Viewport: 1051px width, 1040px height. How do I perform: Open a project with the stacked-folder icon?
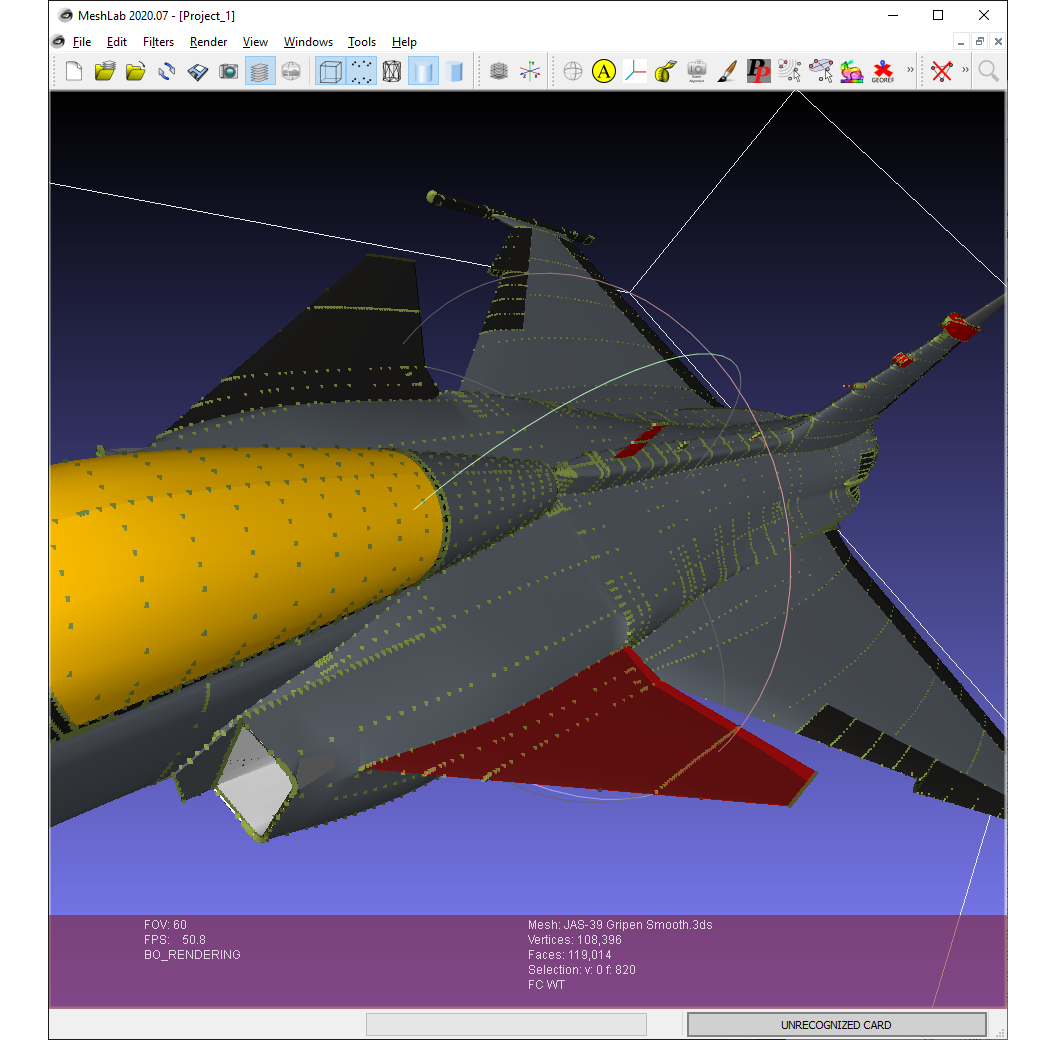pos(105,71)
